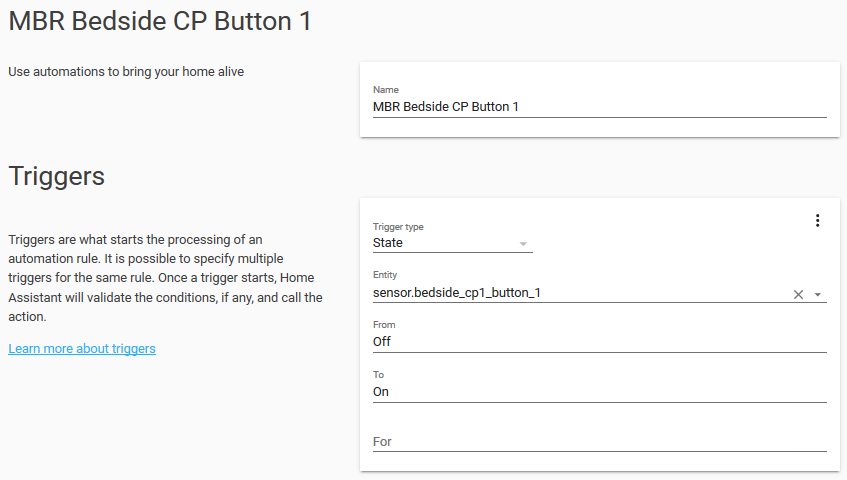This screenshot has width=847, height=480.
Task: Click the Triggers section heading
Action: (x=57, y=175)
